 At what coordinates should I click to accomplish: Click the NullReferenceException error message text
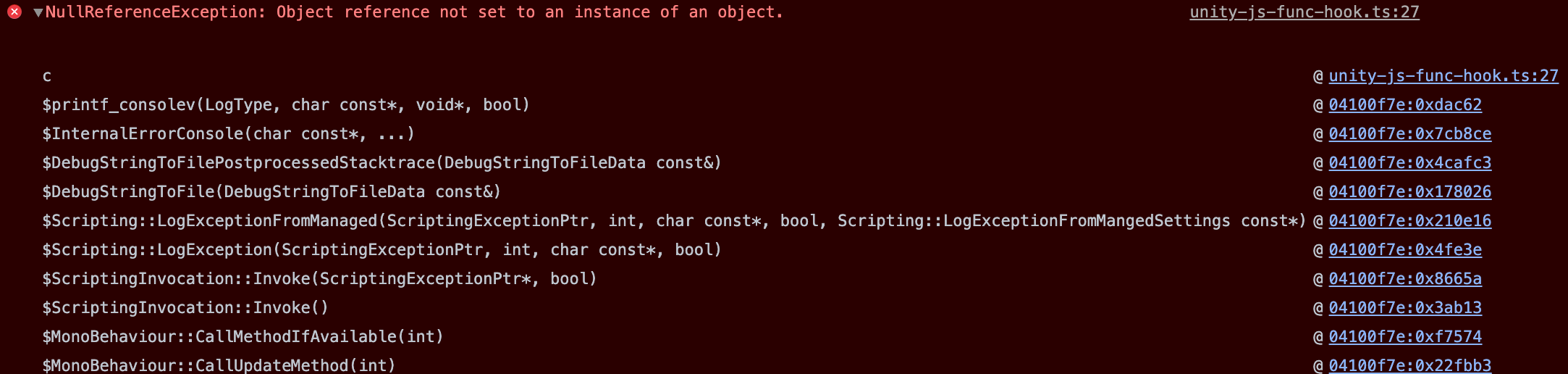tap(413, 12)
